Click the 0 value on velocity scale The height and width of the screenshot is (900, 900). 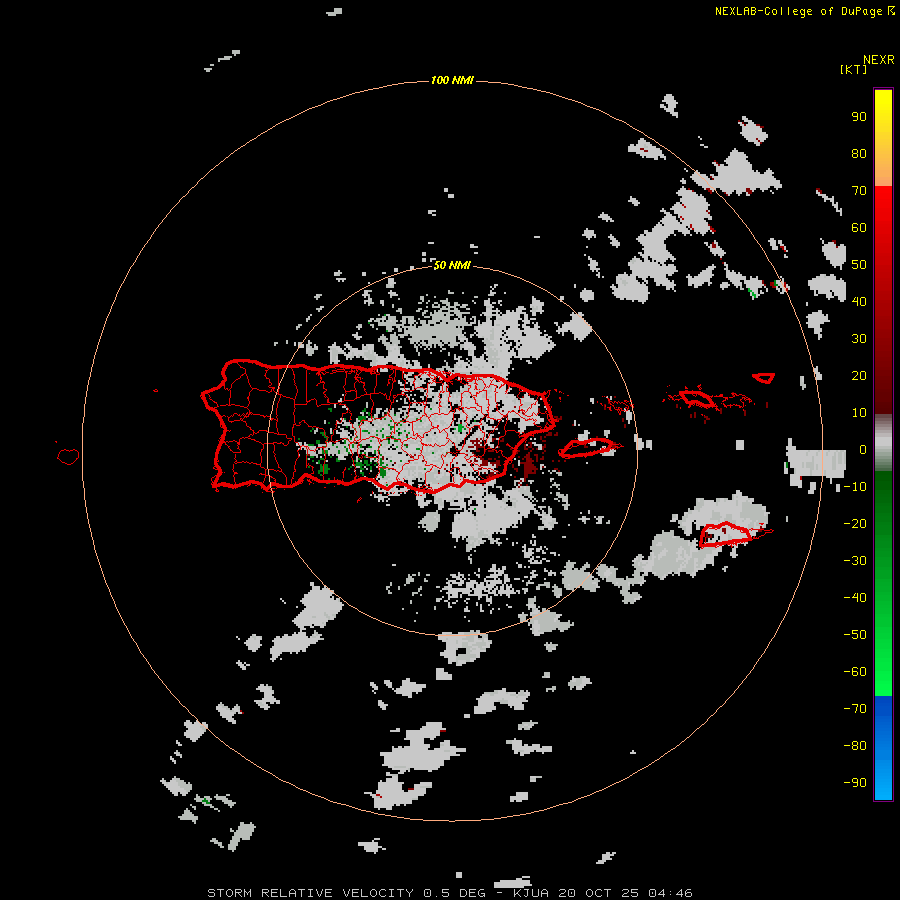click(x=863, y=450)
